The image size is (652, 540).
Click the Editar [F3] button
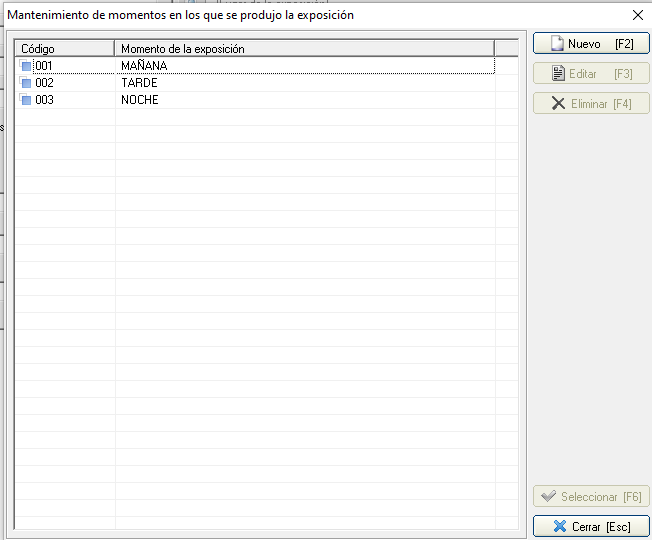591,74
